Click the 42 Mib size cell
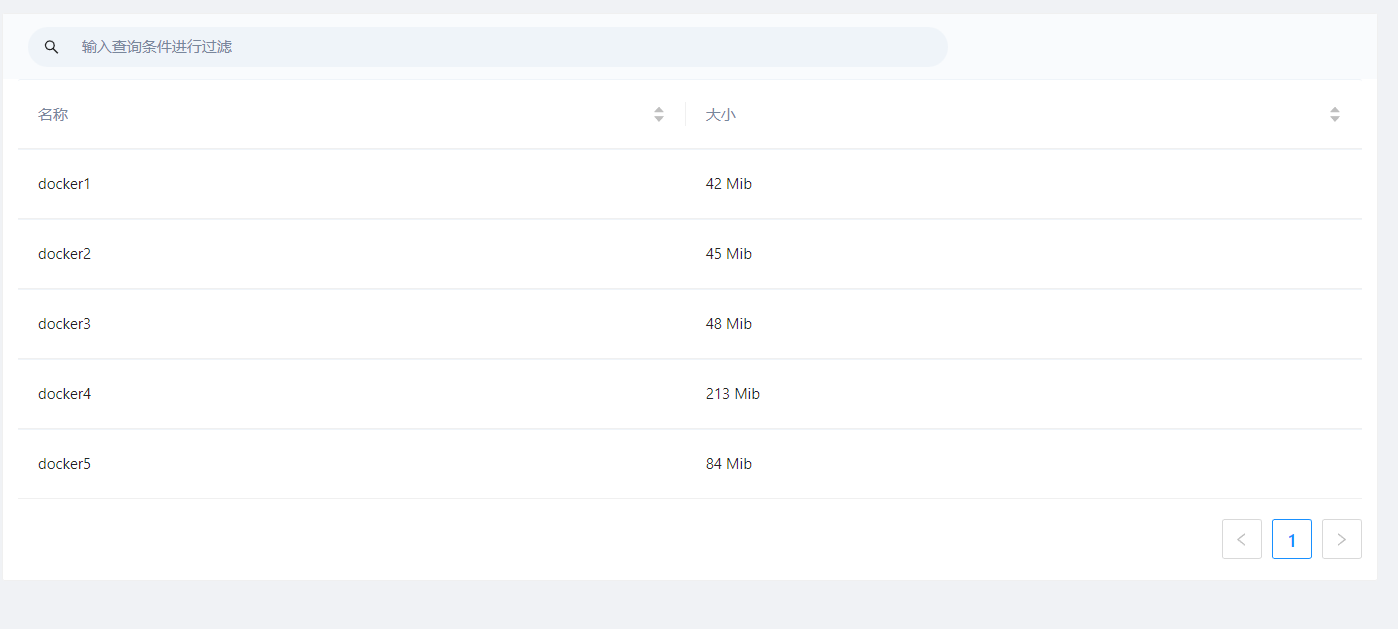Viewport: 1398px width, 629px height. coord(728,184)
